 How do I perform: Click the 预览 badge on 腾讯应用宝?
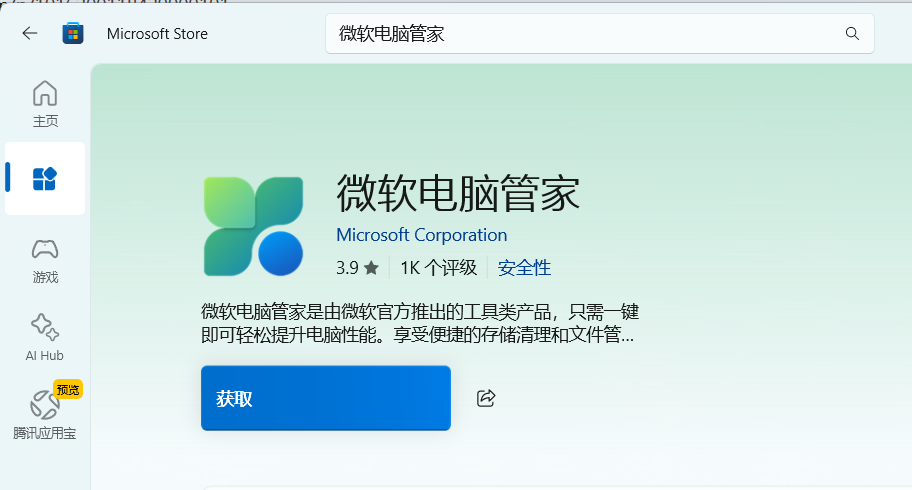click(x=67, y=389)
